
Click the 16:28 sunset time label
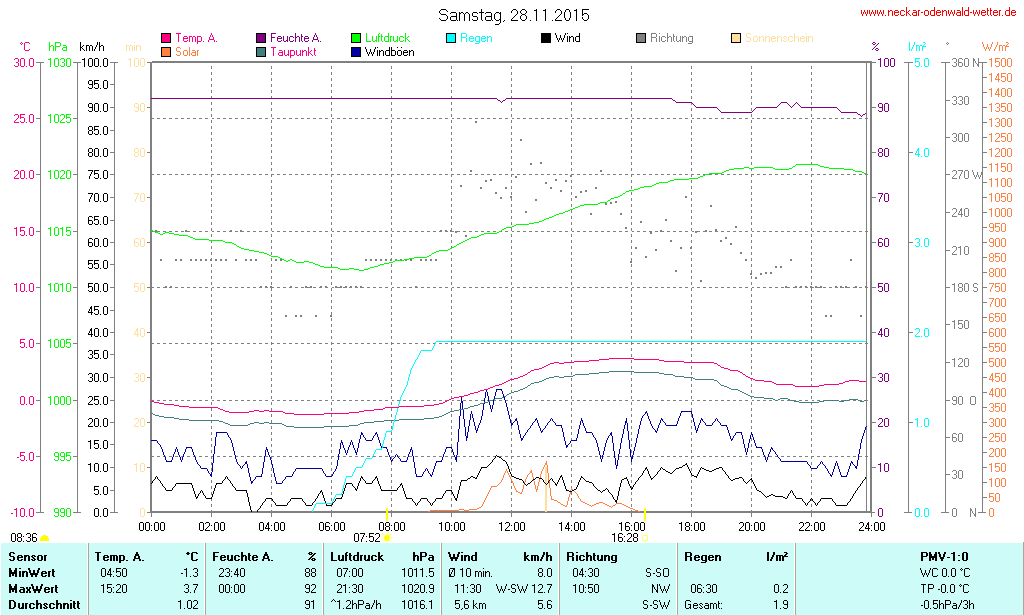[x=624, y=538]
